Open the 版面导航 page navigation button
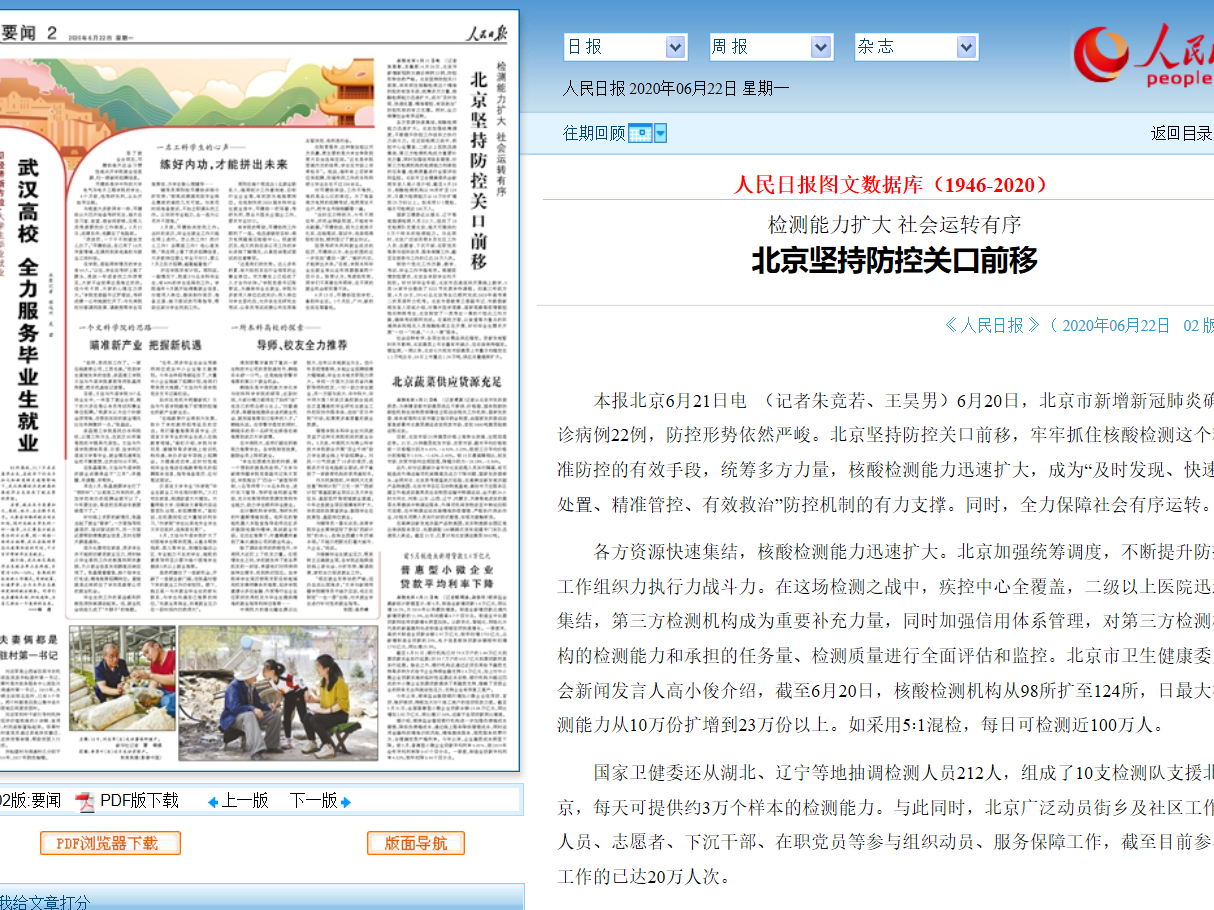This screenshot has width=1214, height=910. pos(416,843)
